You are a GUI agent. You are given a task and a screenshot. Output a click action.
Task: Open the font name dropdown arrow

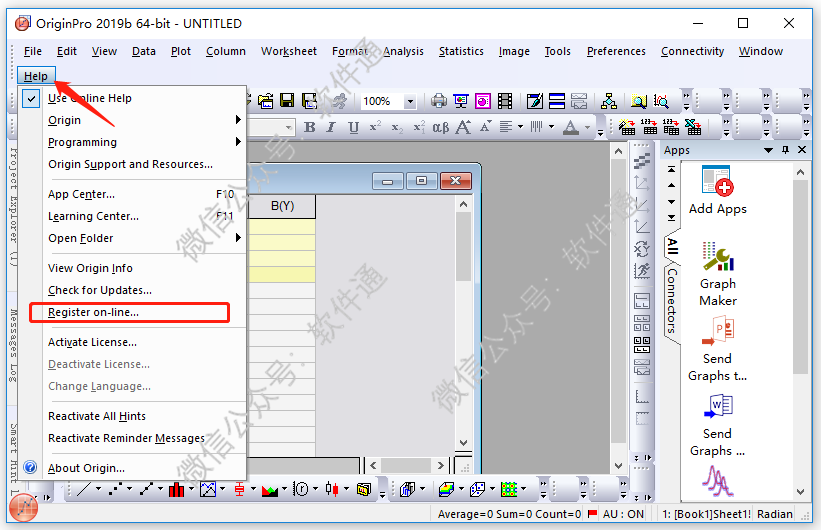[x=289, y=127]
